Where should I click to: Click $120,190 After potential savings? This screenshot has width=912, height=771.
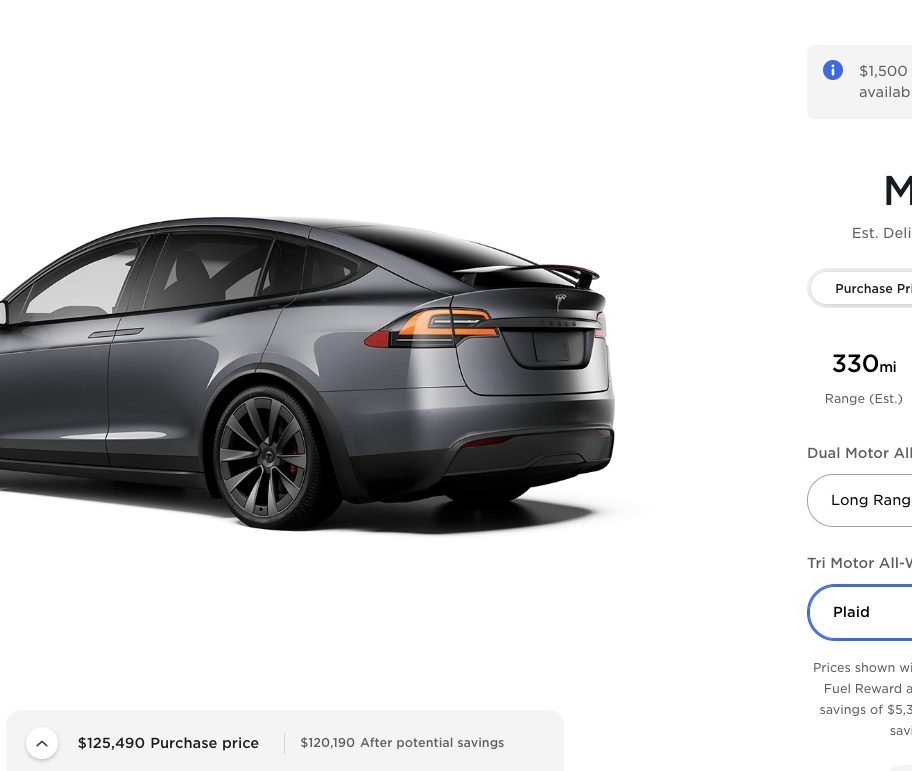[402, 743]
